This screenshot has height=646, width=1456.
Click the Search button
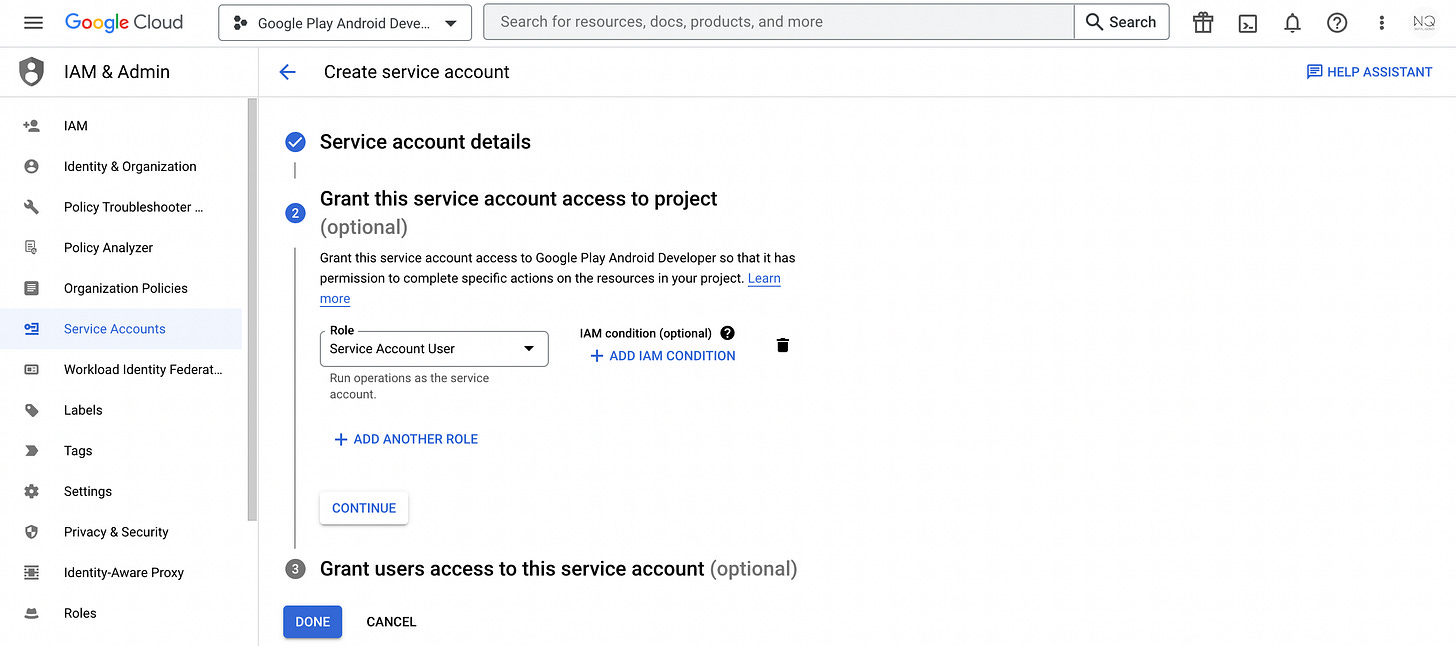pos(1121,22)
